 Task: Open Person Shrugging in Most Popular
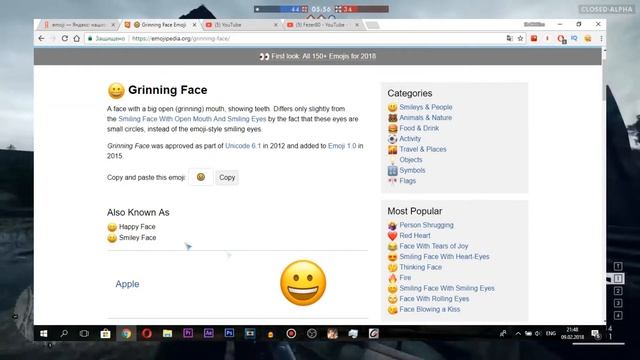click(x=427, y=225)
